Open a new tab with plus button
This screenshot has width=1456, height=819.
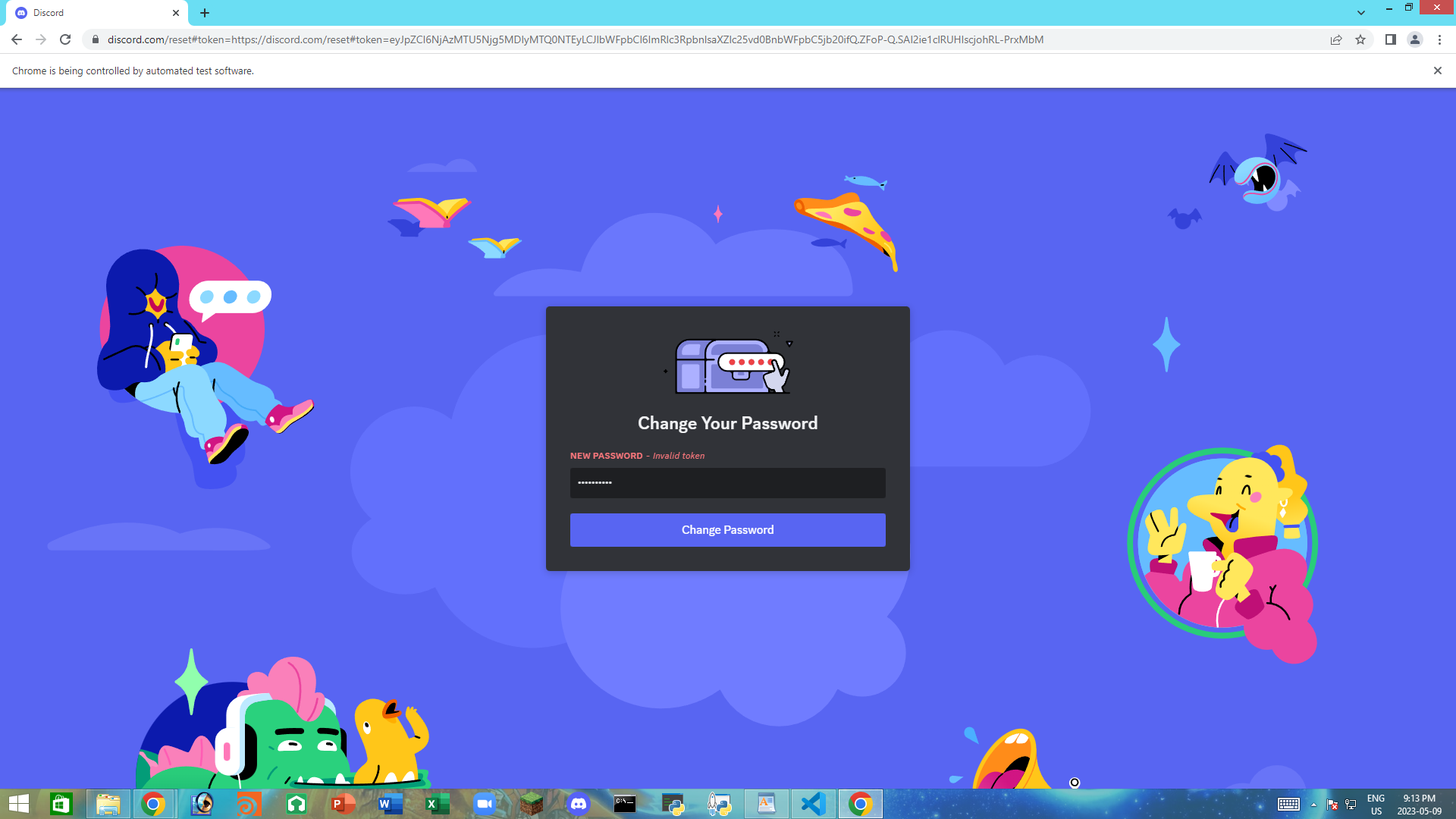pos(205,13)
